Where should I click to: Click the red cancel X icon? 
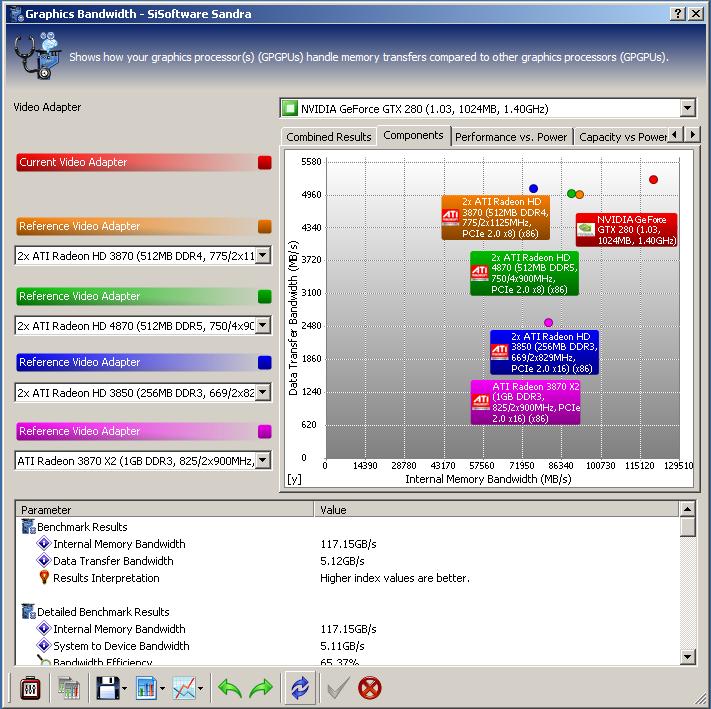click(x=370, y=688)
